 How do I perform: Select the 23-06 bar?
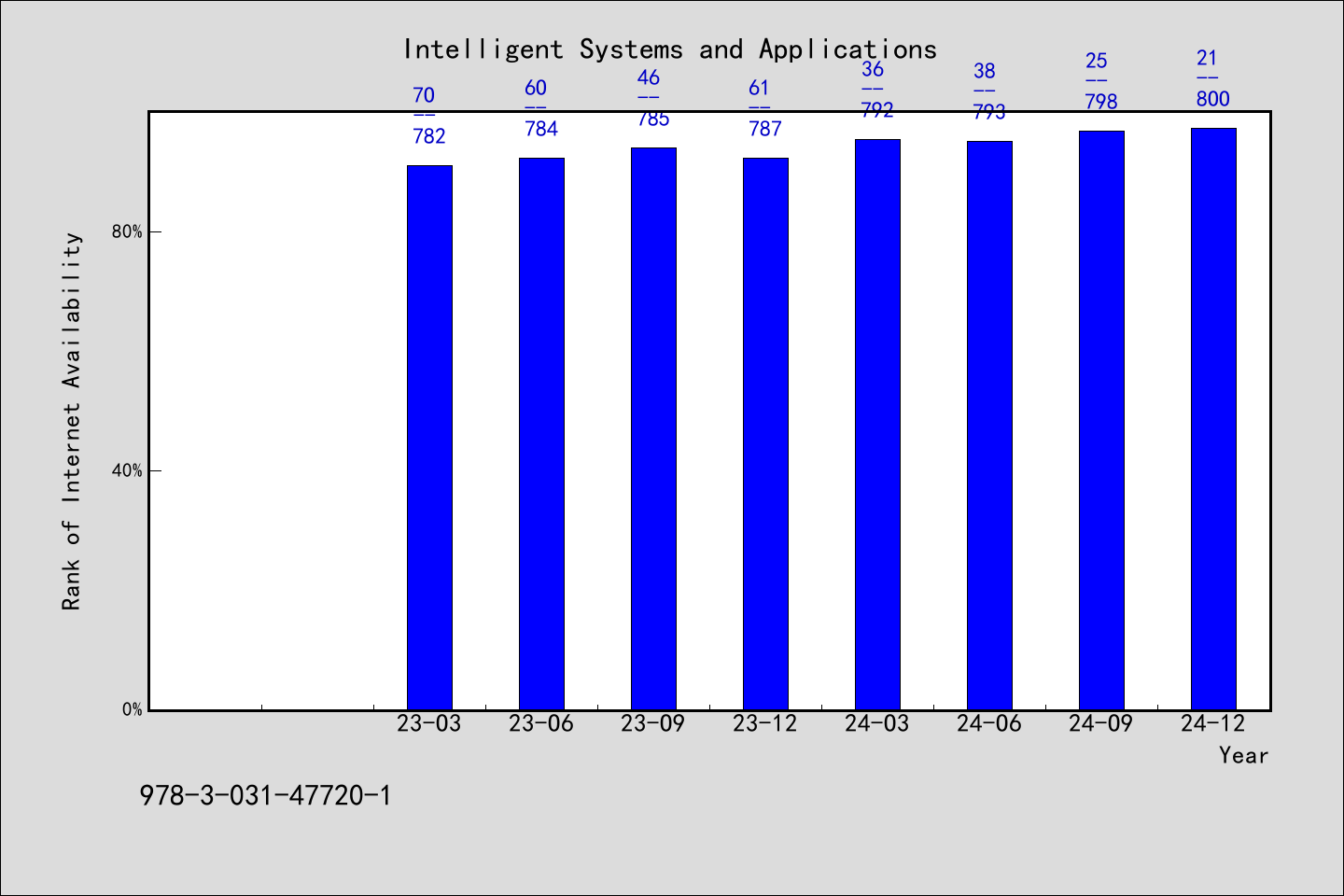(x=541, y=434)
